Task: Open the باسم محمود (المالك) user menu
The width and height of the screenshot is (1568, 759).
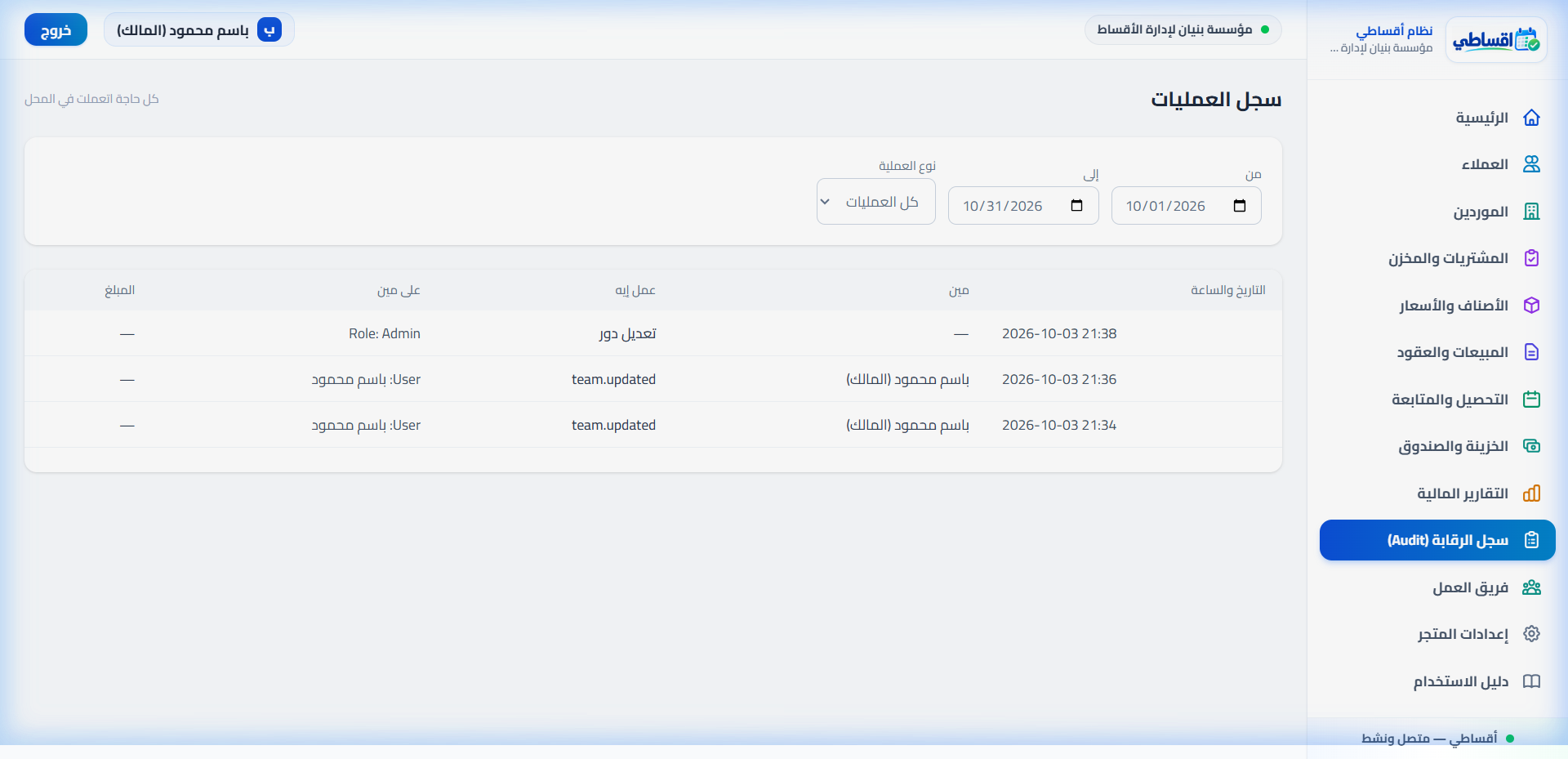Action: [199, 30]
